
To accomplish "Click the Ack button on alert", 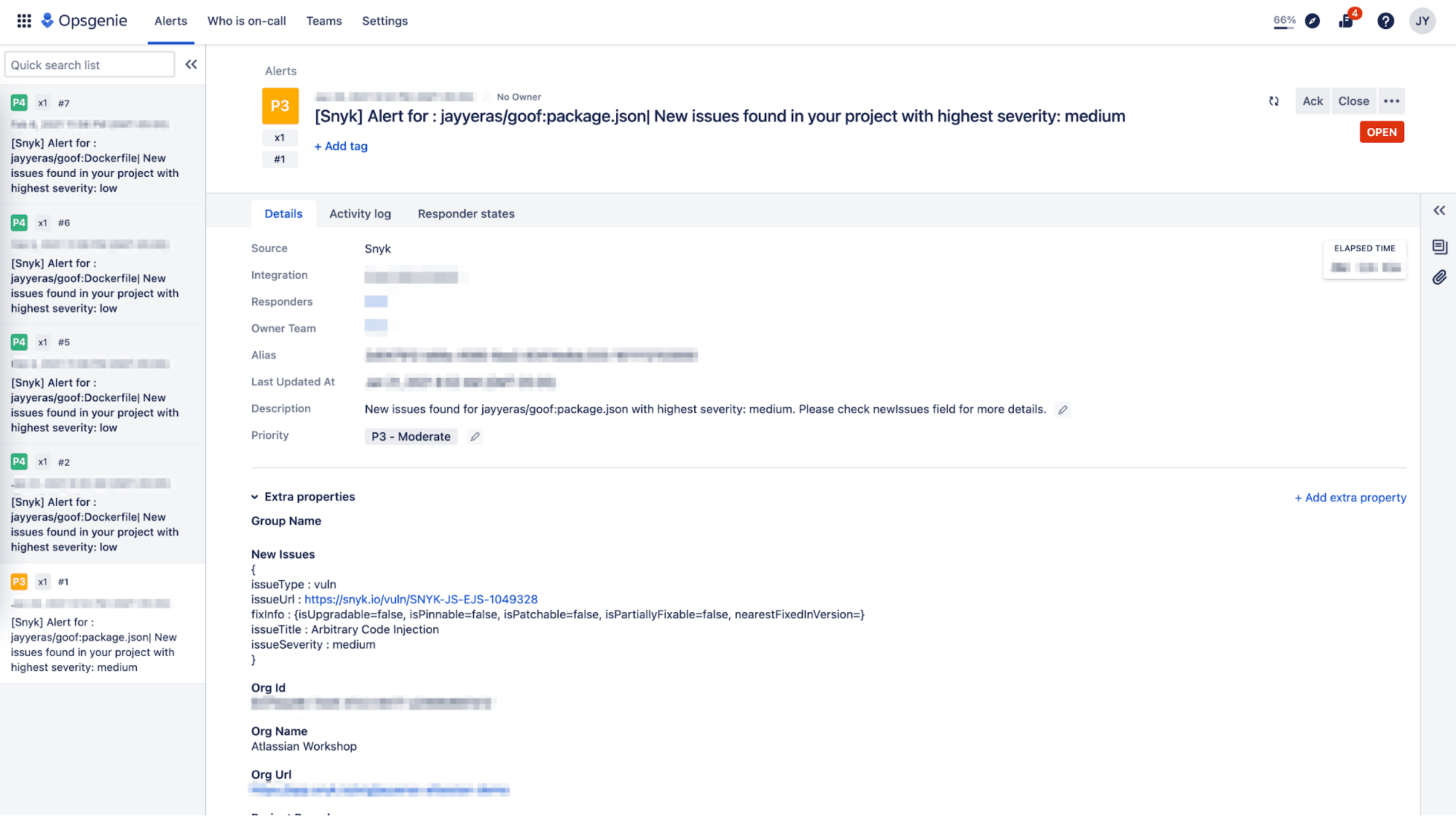I will pyautogui.click(x=1312, y=101).
